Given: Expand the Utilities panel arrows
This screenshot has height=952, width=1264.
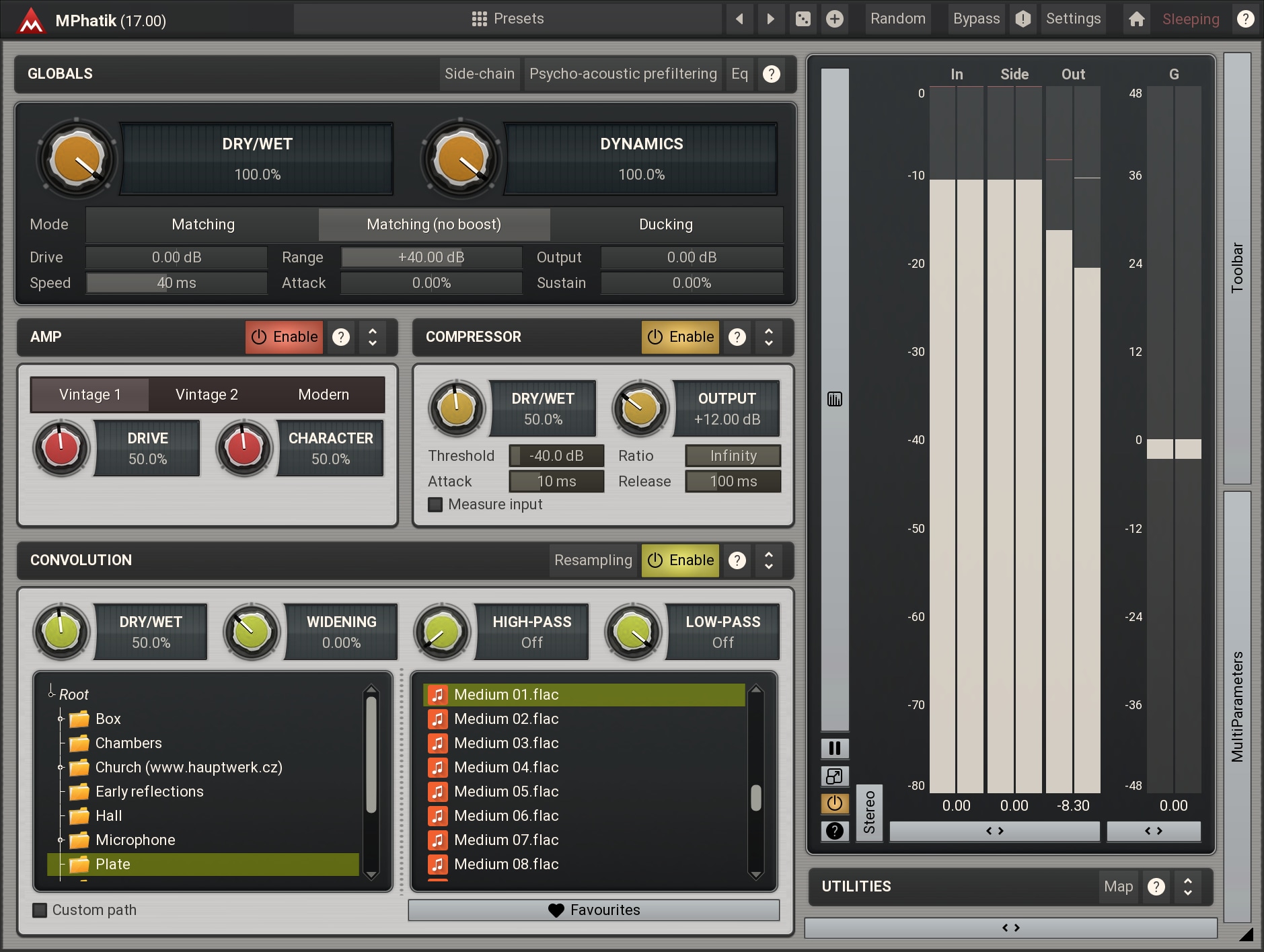Looking at the screenshot, I should tap(1188, 887).
